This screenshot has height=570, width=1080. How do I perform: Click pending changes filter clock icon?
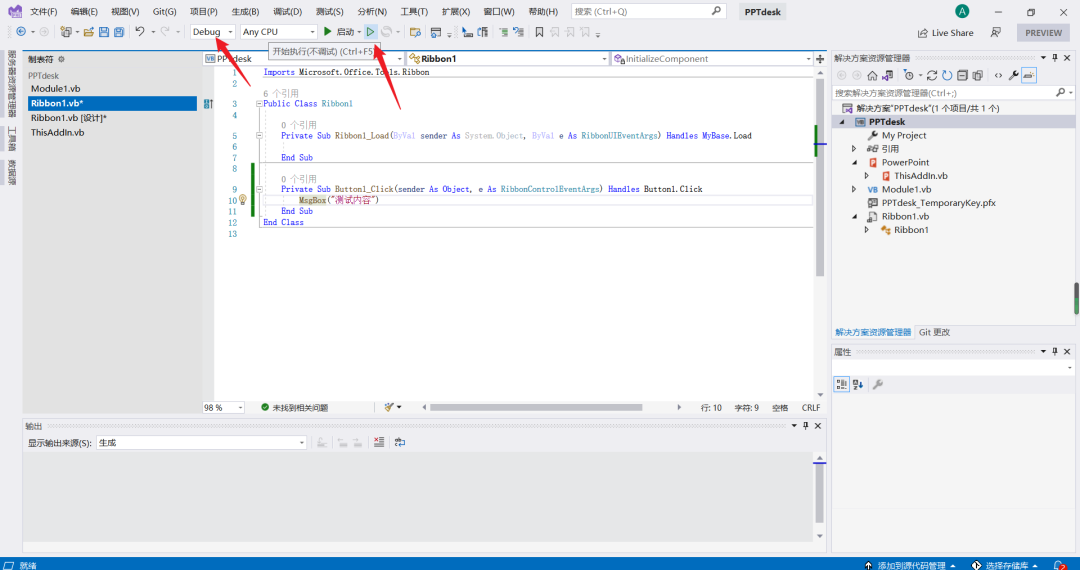click(x=908, y=76)
